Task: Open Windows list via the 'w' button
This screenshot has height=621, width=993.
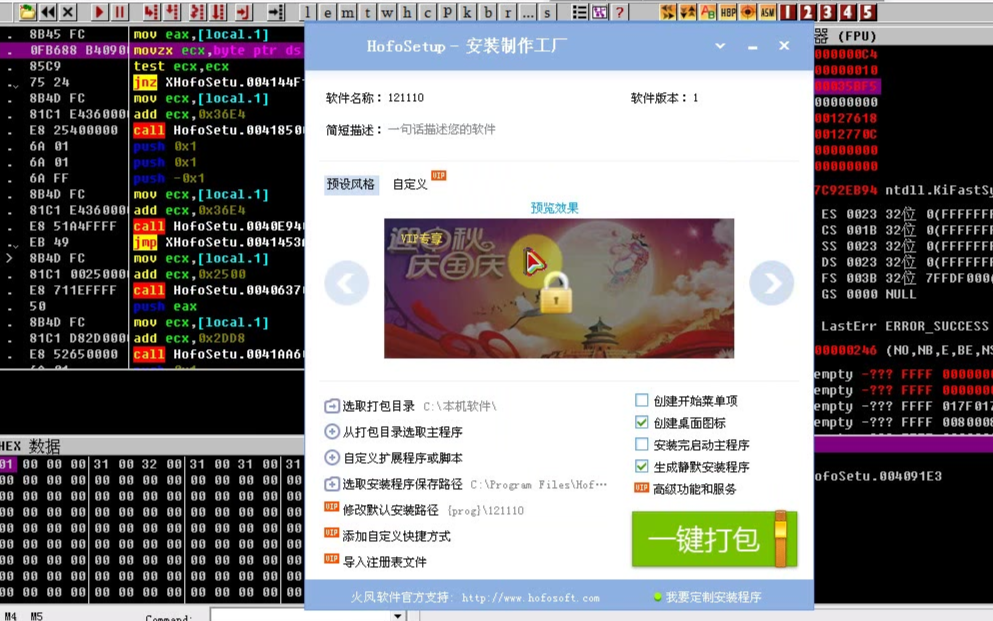Action: 388,11
